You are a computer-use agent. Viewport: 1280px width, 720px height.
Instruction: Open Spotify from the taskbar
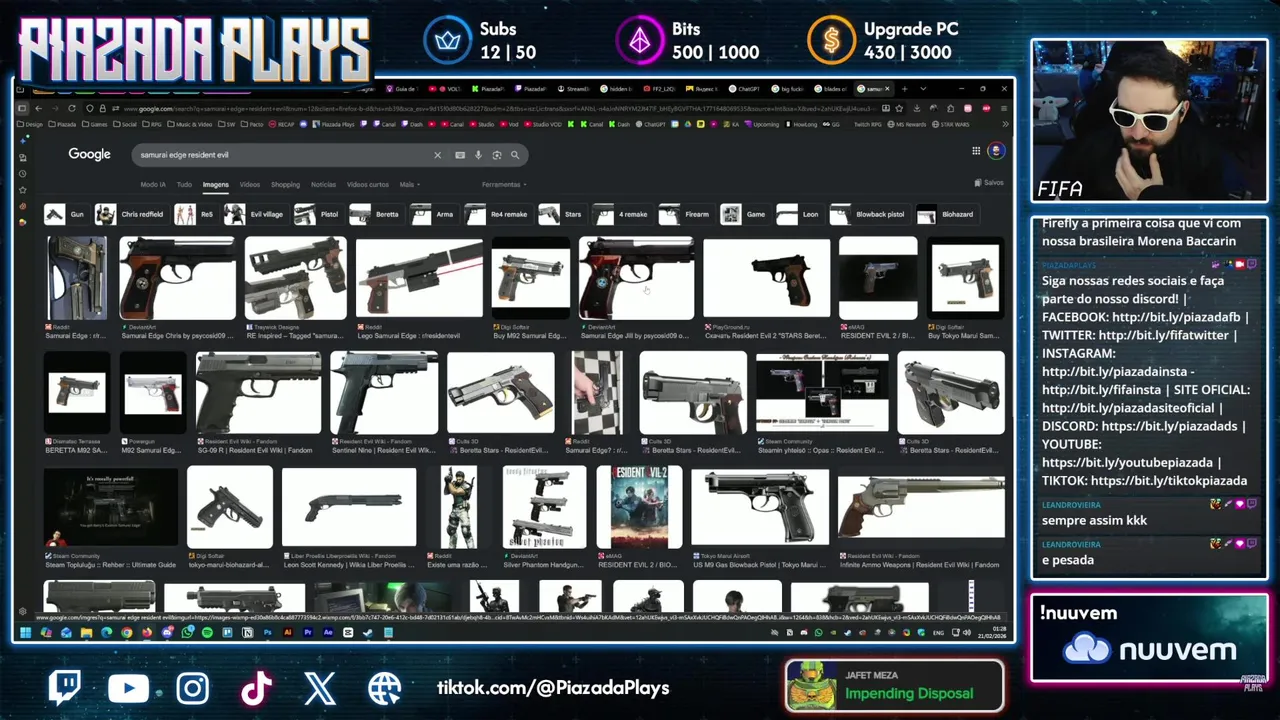(x=208, y=633)
